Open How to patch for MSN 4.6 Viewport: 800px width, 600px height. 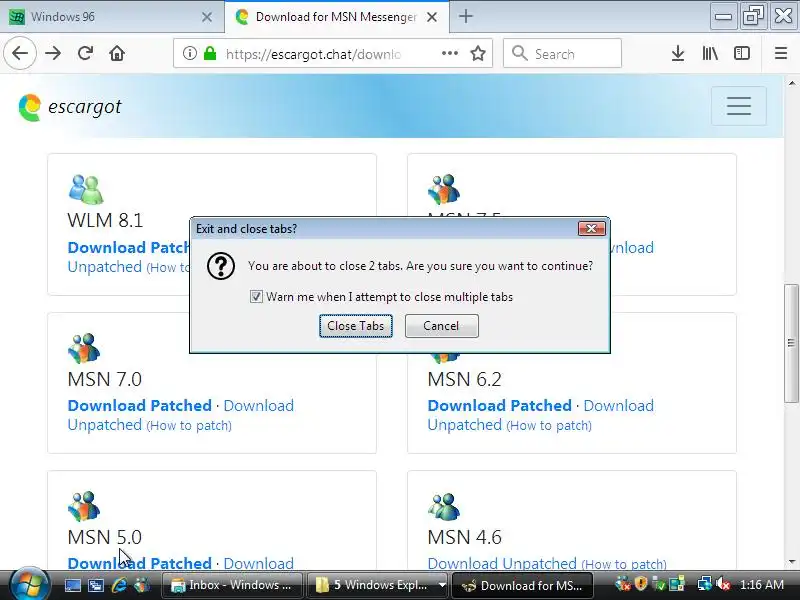click(624, 564)
